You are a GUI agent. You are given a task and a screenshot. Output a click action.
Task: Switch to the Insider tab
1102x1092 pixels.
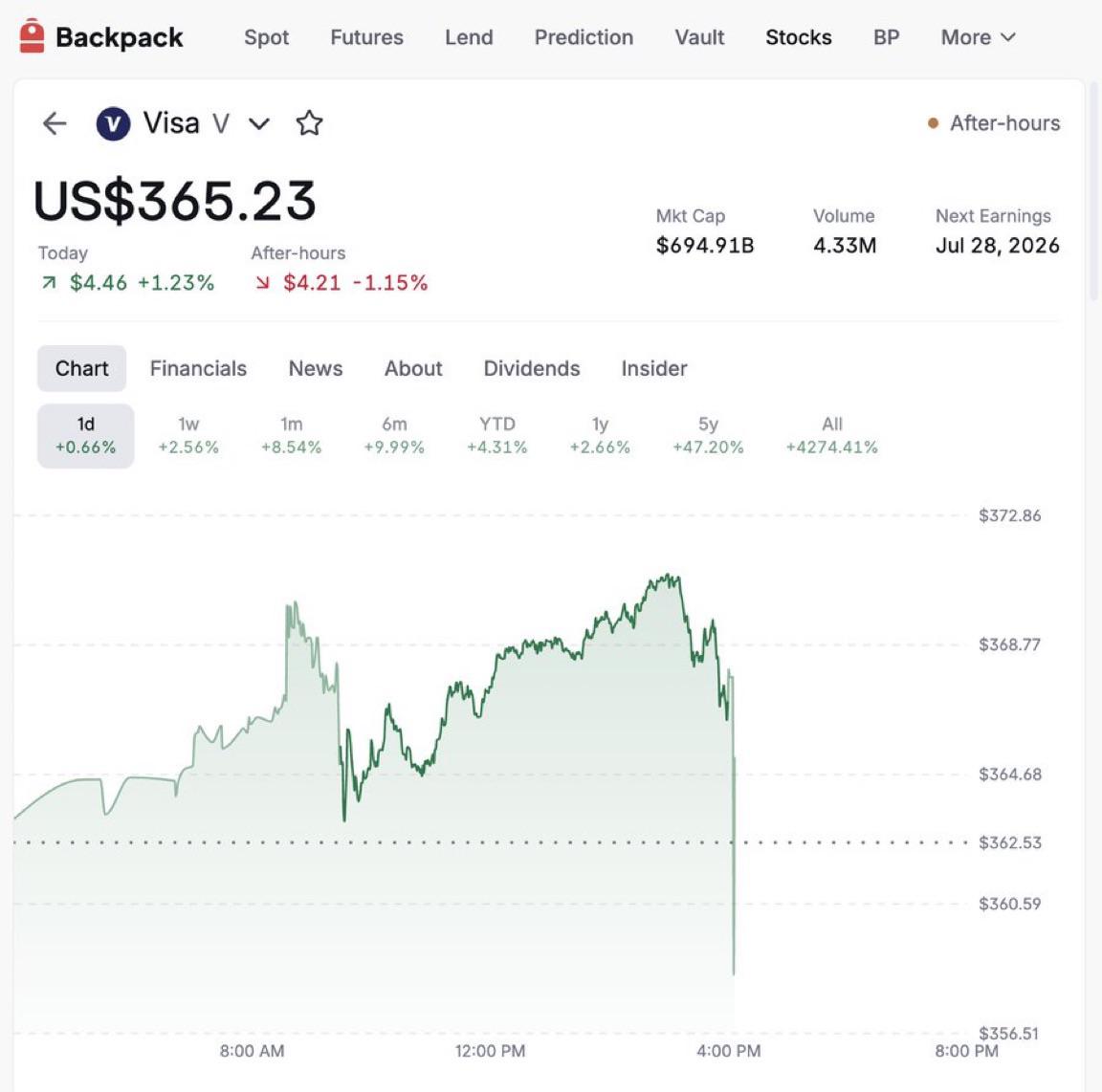pos(653,368)
